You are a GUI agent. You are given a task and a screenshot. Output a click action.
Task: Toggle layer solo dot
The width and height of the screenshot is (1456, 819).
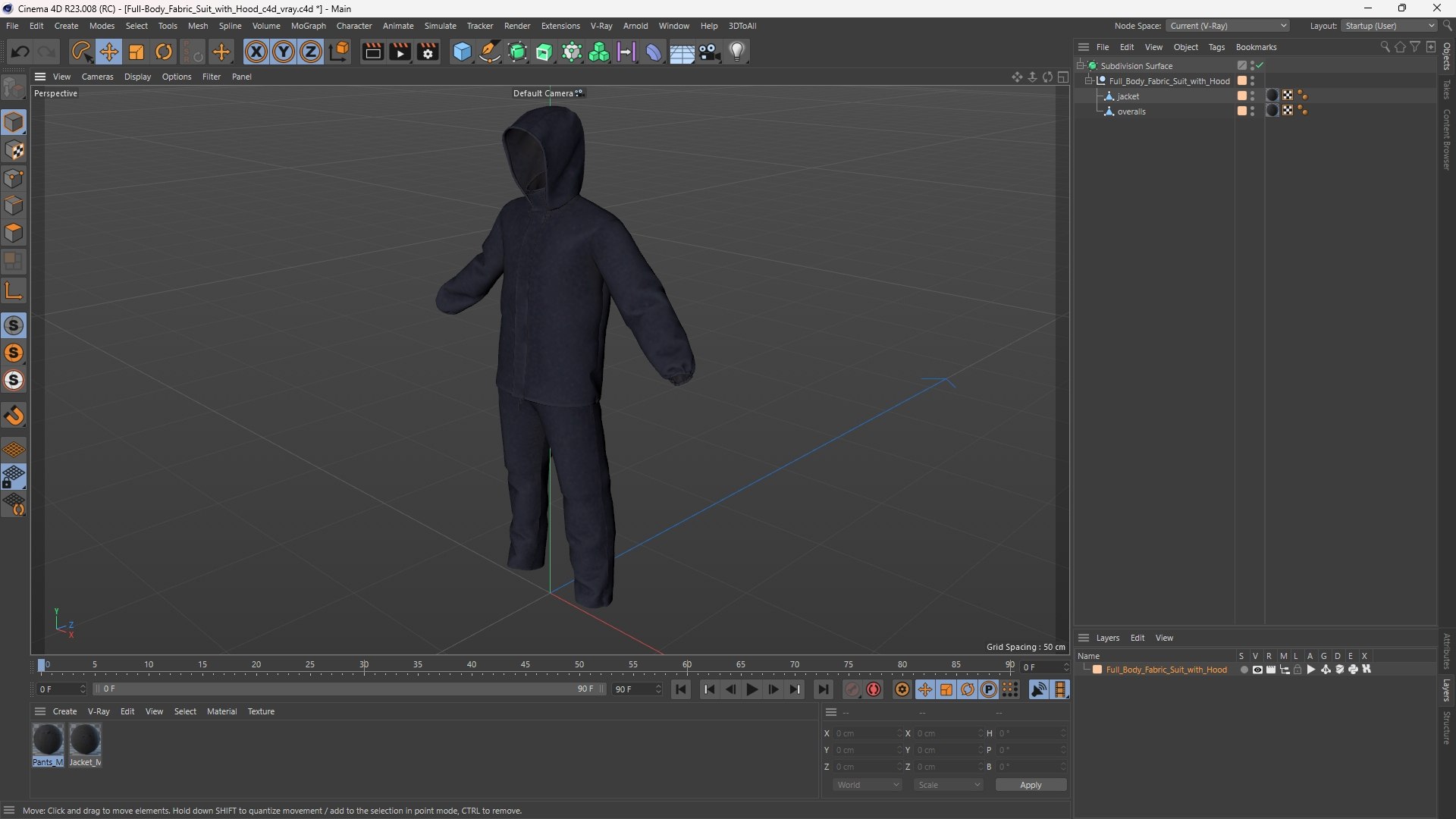(1244, 670)
